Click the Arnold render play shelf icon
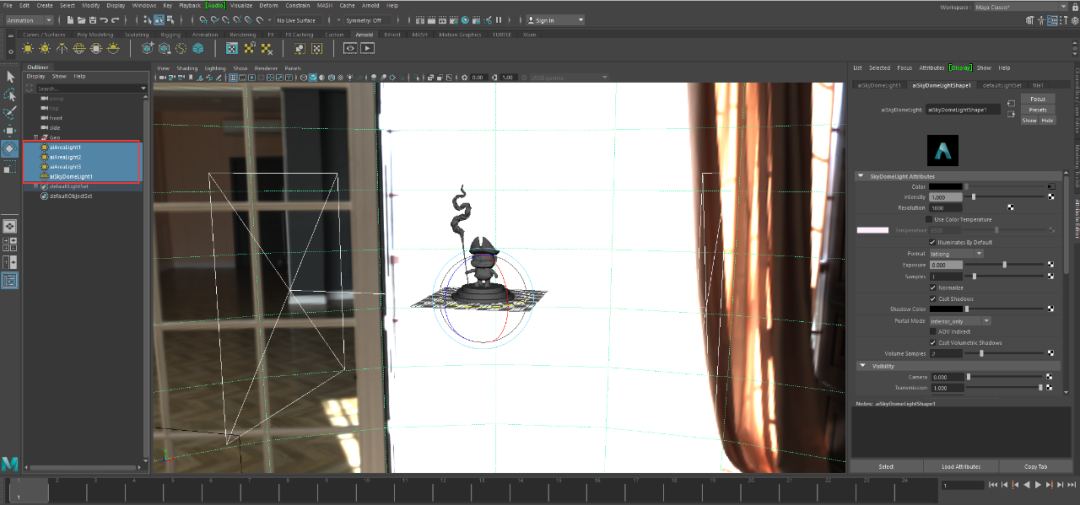 click(367, 48)
